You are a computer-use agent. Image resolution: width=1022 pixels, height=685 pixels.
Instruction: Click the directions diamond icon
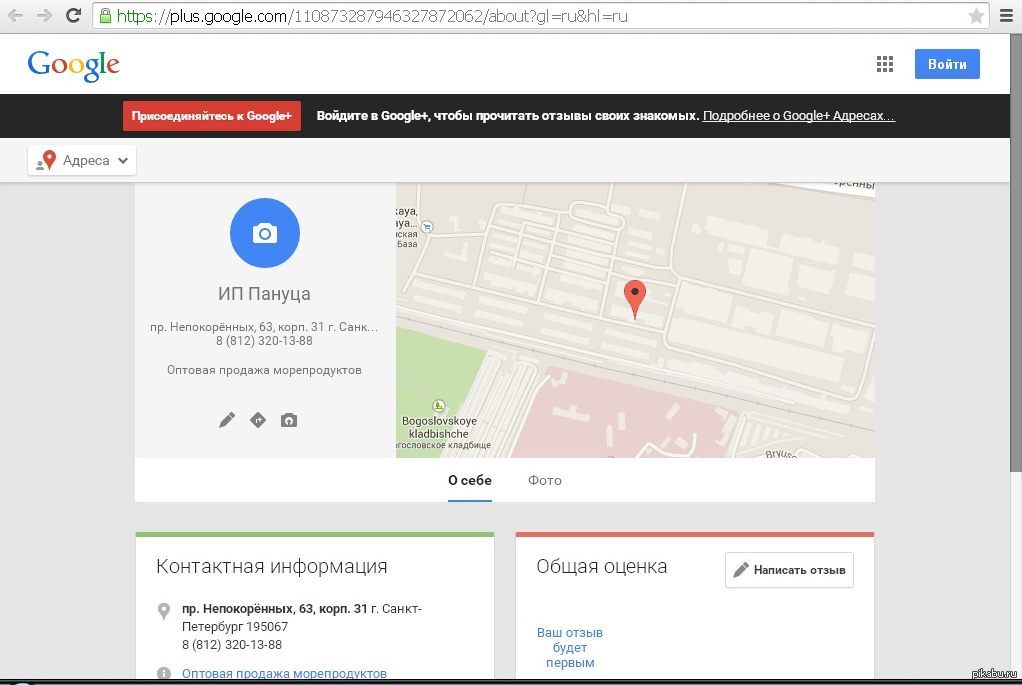click(258, 420)
